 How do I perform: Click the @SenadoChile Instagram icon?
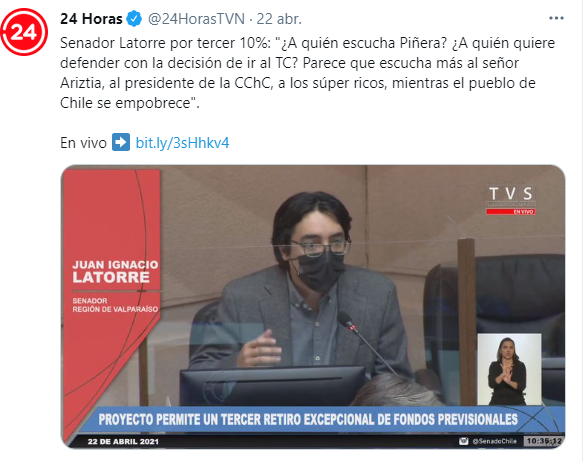[x=463, y=441]
